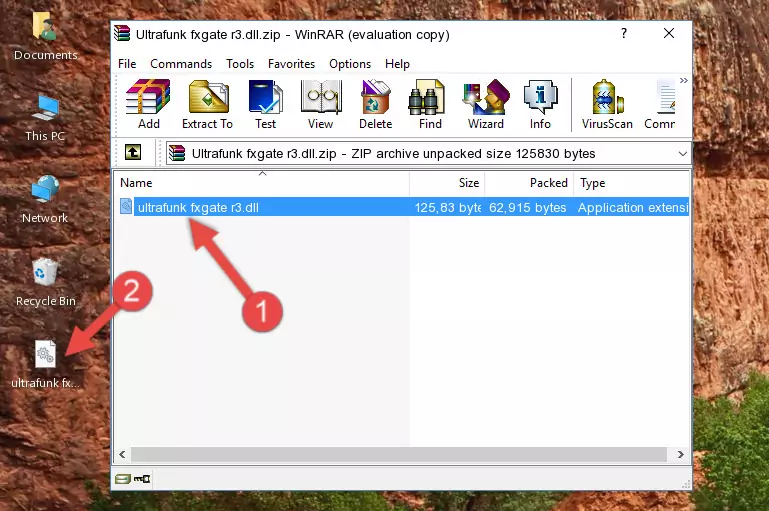The width and height of the screenshot is (769, 511).
Task: Click the View toolbar icon
Action: coord(321,104)
